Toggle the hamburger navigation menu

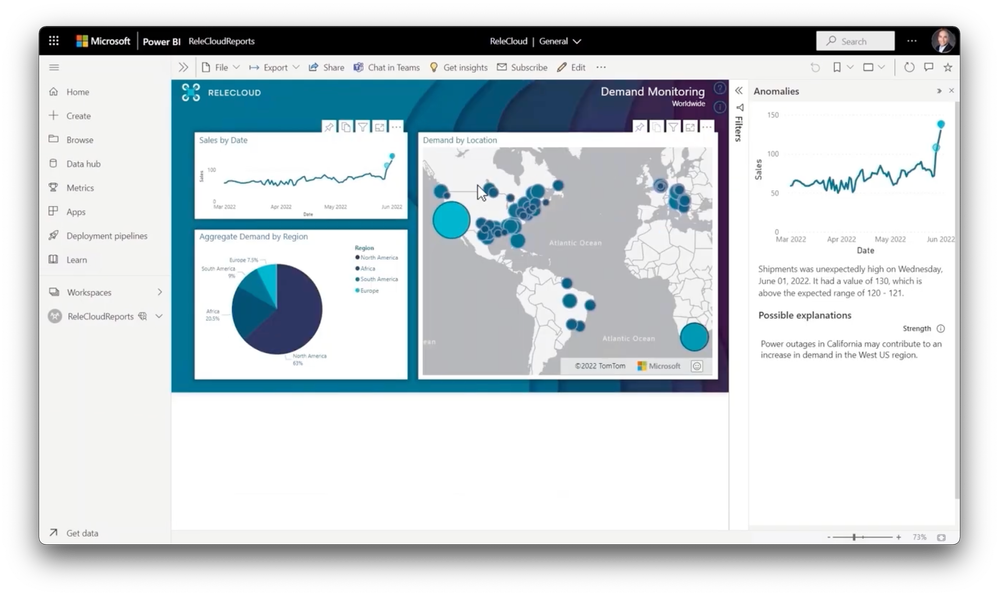point(54,67)
